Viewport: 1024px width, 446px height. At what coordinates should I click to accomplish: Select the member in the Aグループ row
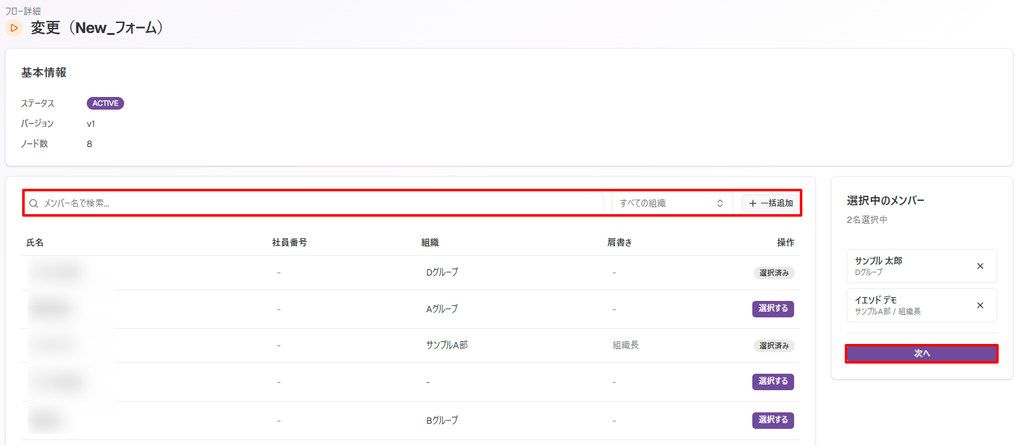(x=773, y=309)
